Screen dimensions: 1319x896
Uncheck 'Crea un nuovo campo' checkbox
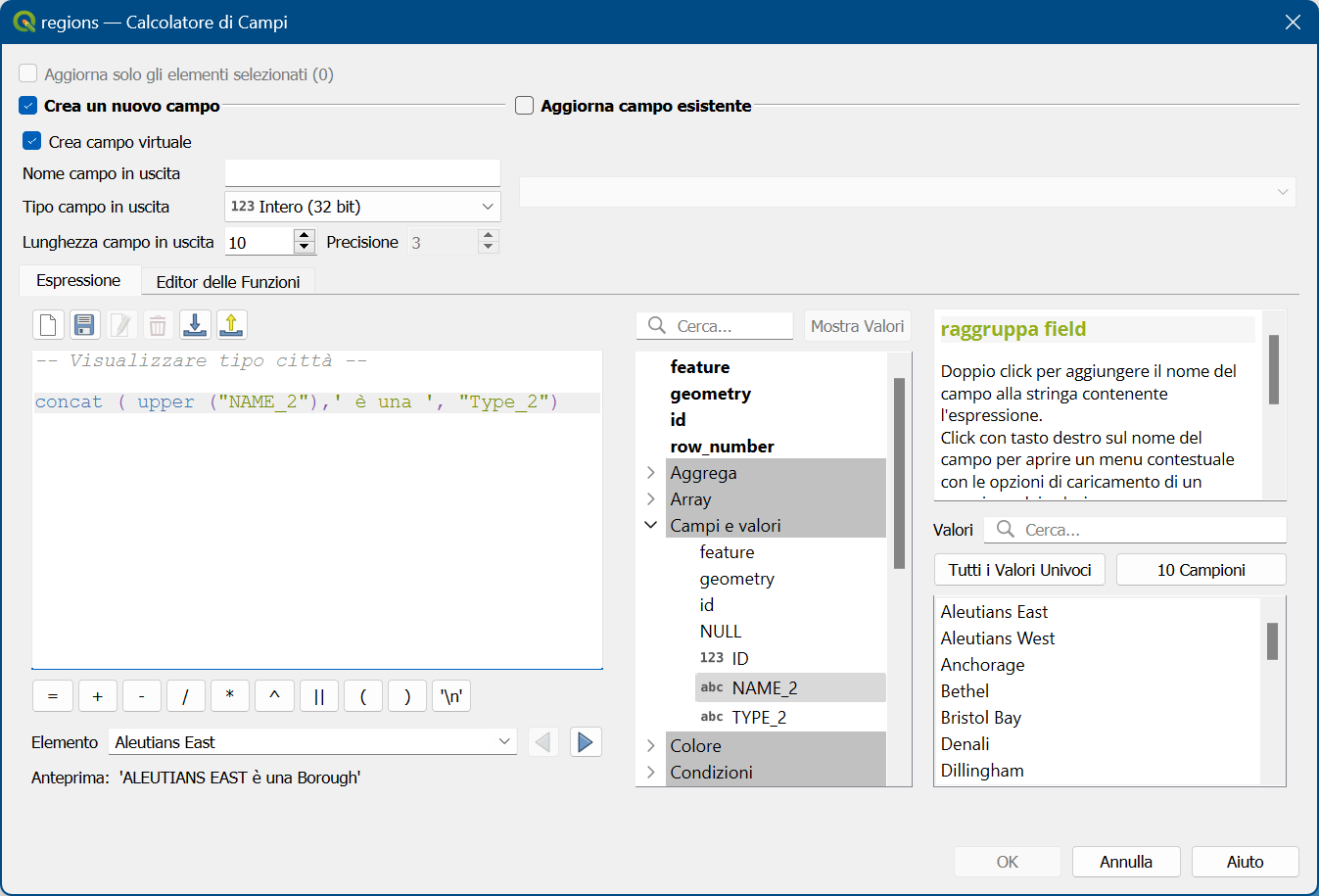click(28, 105)
